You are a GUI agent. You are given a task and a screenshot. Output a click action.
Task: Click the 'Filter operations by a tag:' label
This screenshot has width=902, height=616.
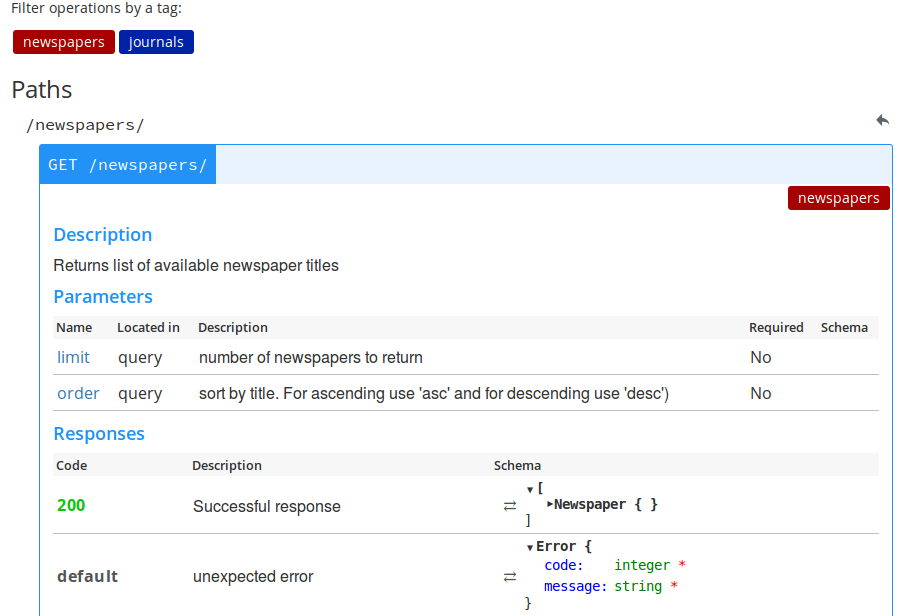(x=97, y=8)
